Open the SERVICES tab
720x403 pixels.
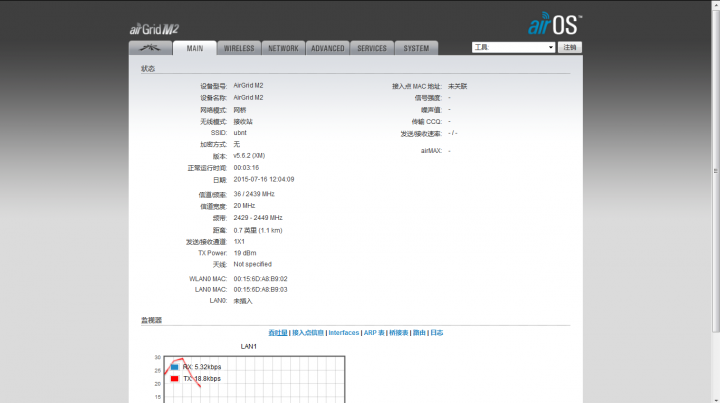click(372, 48)
